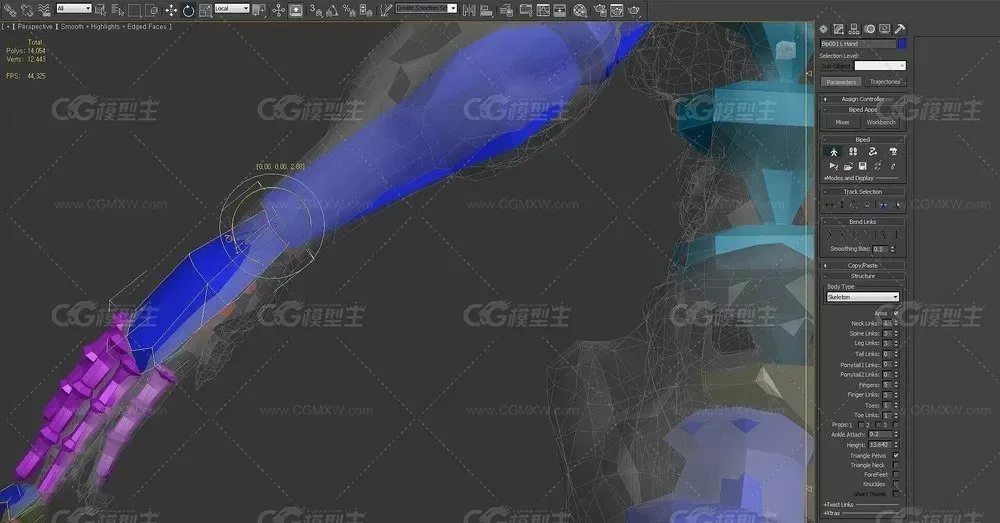Collapse the Biped Apps rollout
Image resolution: width=1000 pixels, height=523 pixels.
(862, 110)
